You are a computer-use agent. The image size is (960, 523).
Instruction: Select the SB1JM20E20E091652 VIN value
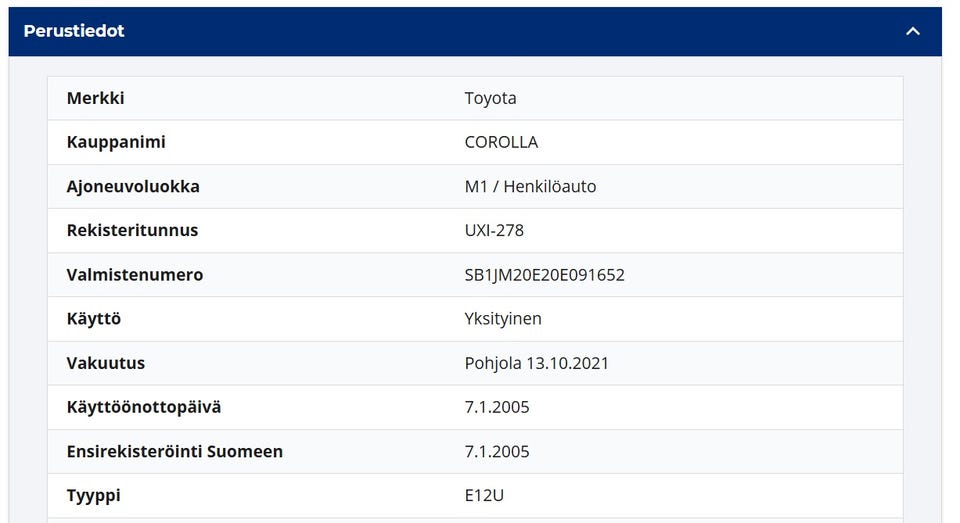pos(545,274)
